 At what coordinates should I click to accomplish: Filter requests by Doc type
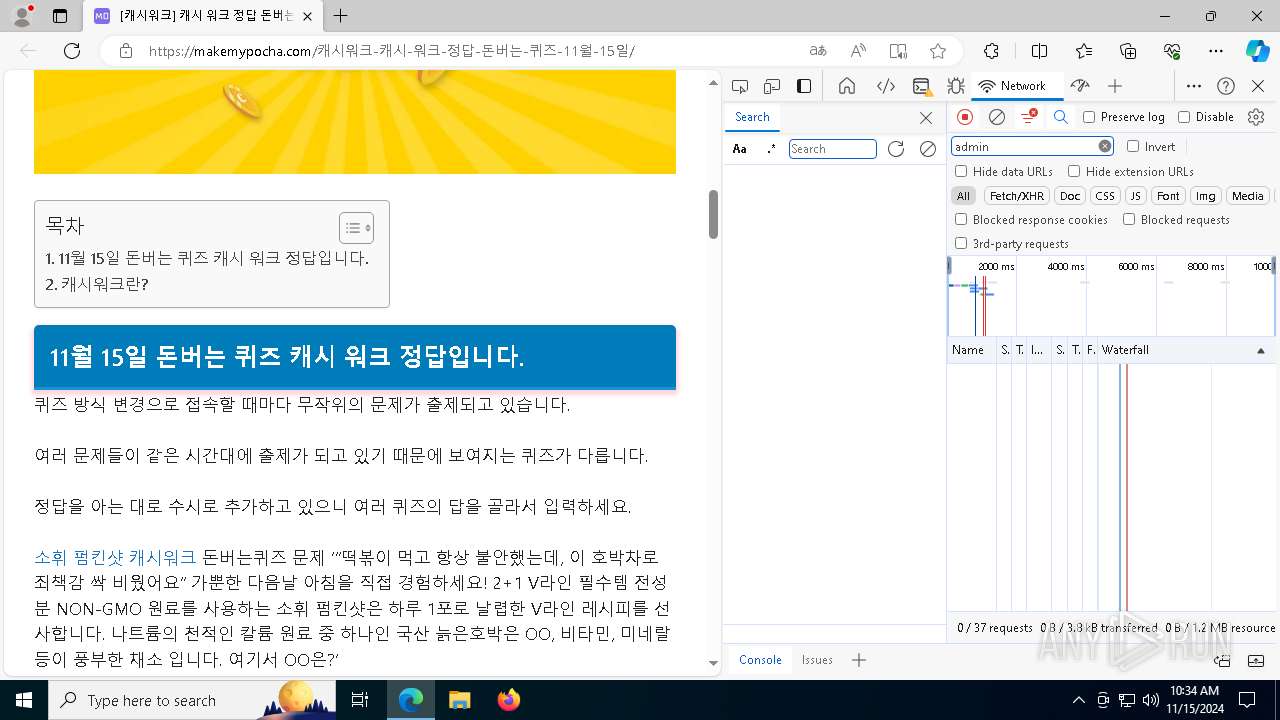[1070, 196]
